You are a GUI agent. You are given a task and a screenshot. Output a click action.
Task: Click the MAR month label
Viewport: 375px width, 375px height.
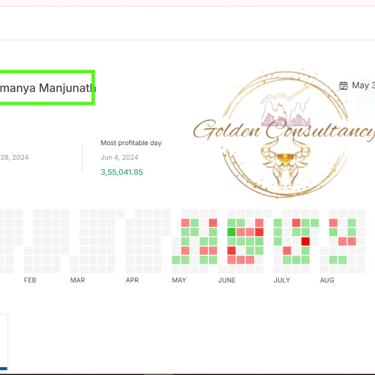tap(77, 280)
